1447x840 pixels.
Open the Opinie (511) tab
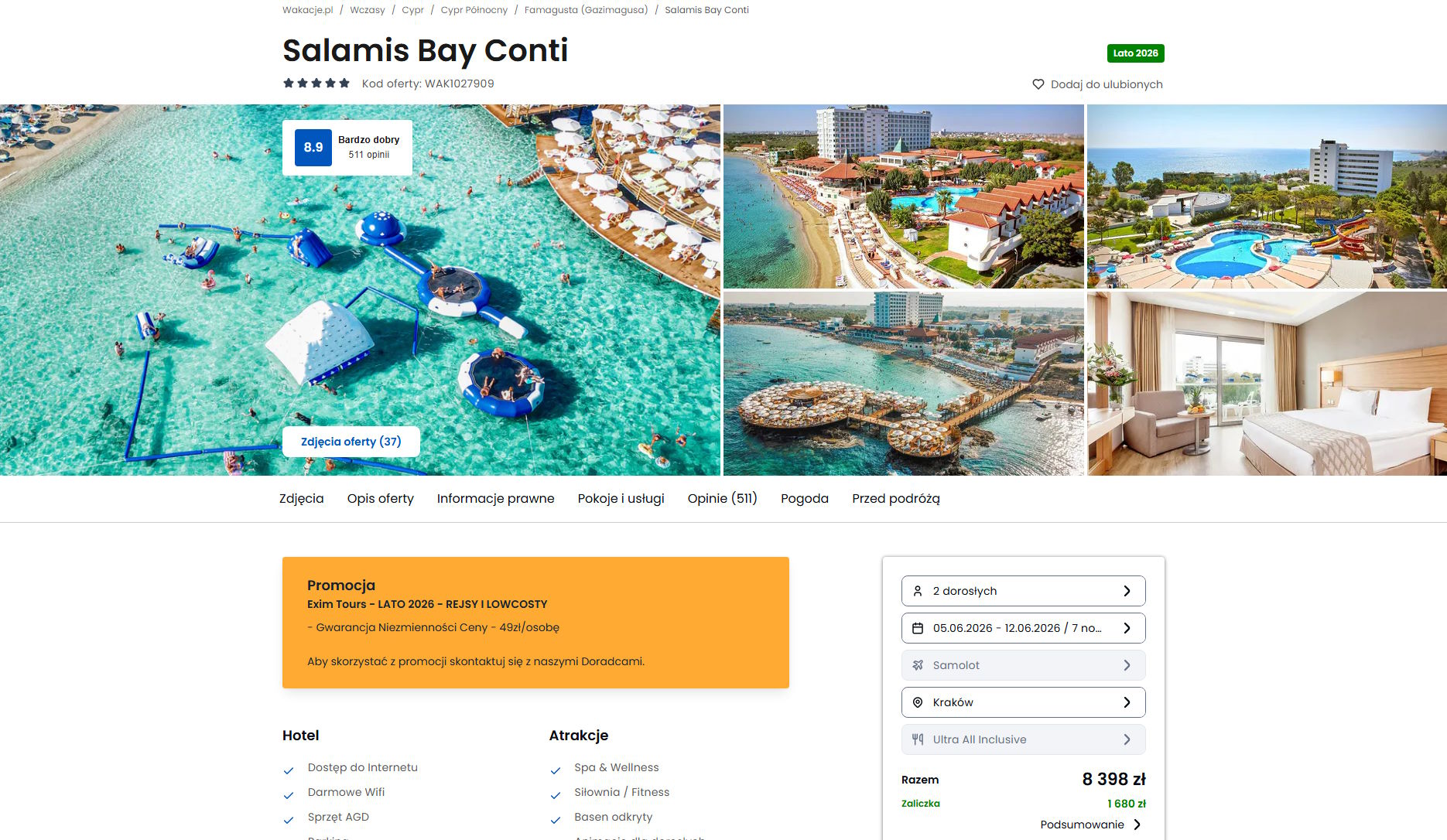pyautogui.click(x=723, y=499)
